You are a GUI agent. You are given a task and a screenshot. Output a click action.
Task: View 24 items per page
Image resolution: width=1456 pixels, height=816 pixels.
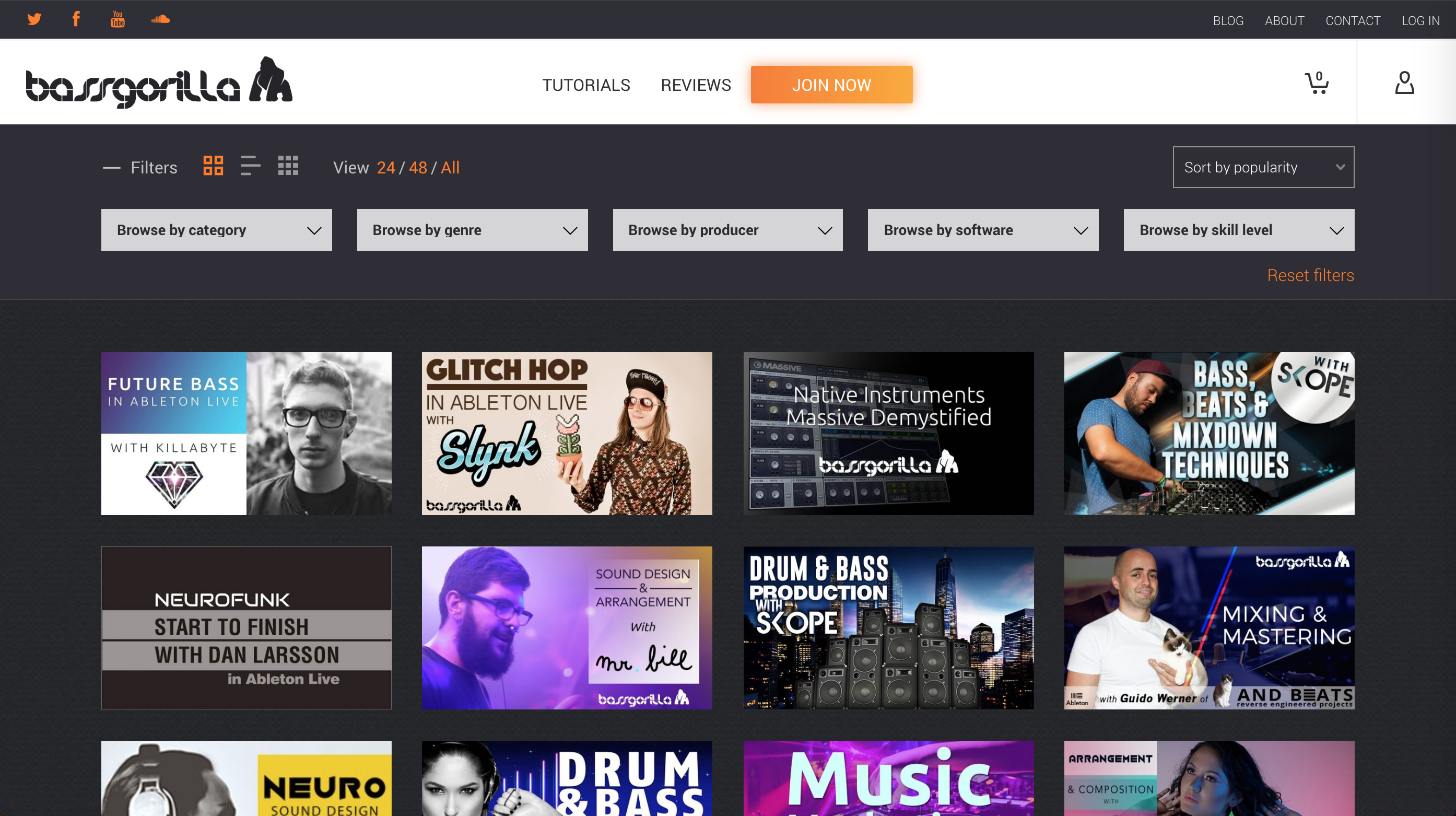coord(386,167)
